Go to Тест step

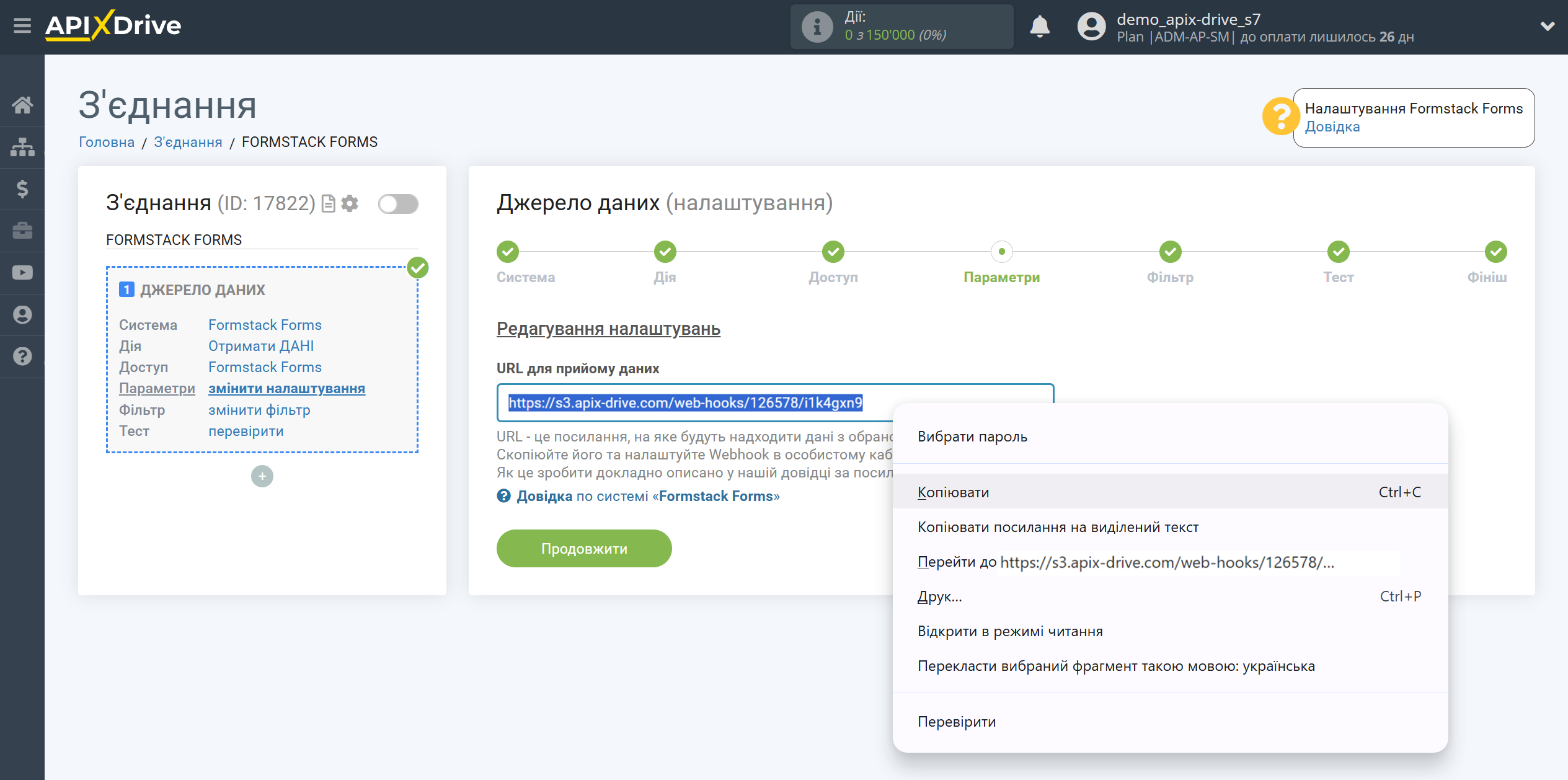[1339, 252]
